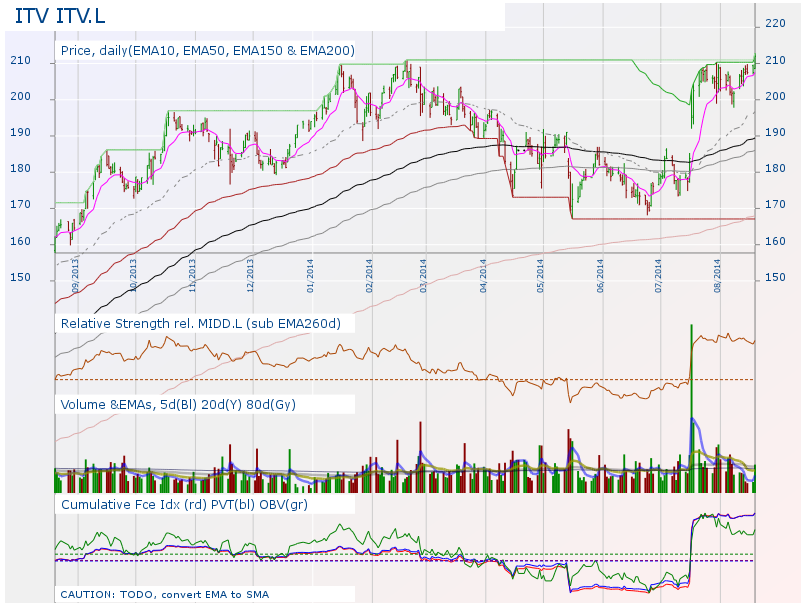The width and height of the screenshot is (801, 603).
Task: Click the tallest green volume spike bar
Action: (691, 408)
